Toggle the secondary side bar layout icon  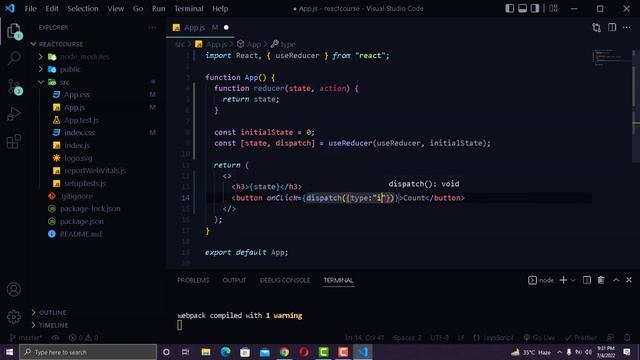click(x=535, y=8)
